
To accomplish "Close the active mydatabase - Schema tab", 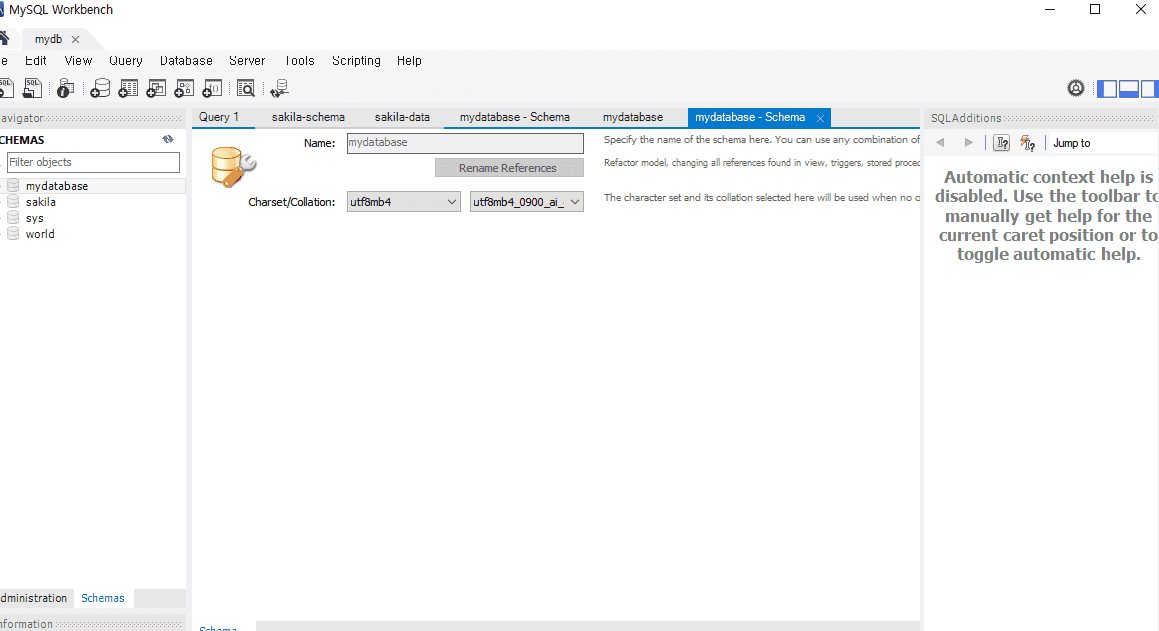I will tap(820, 118).
